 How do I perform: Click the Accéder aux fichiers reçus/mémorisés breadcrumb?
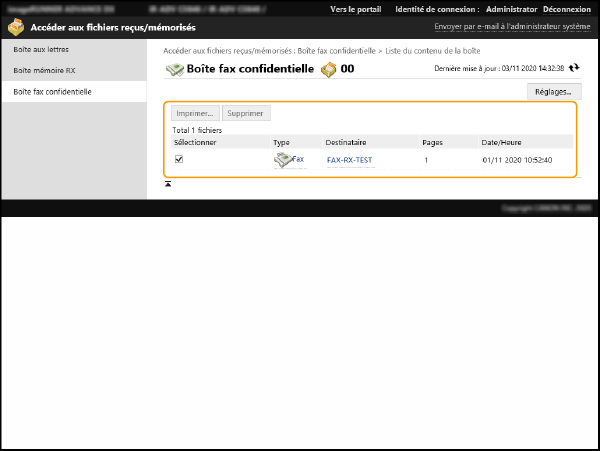tap(226, 49)
